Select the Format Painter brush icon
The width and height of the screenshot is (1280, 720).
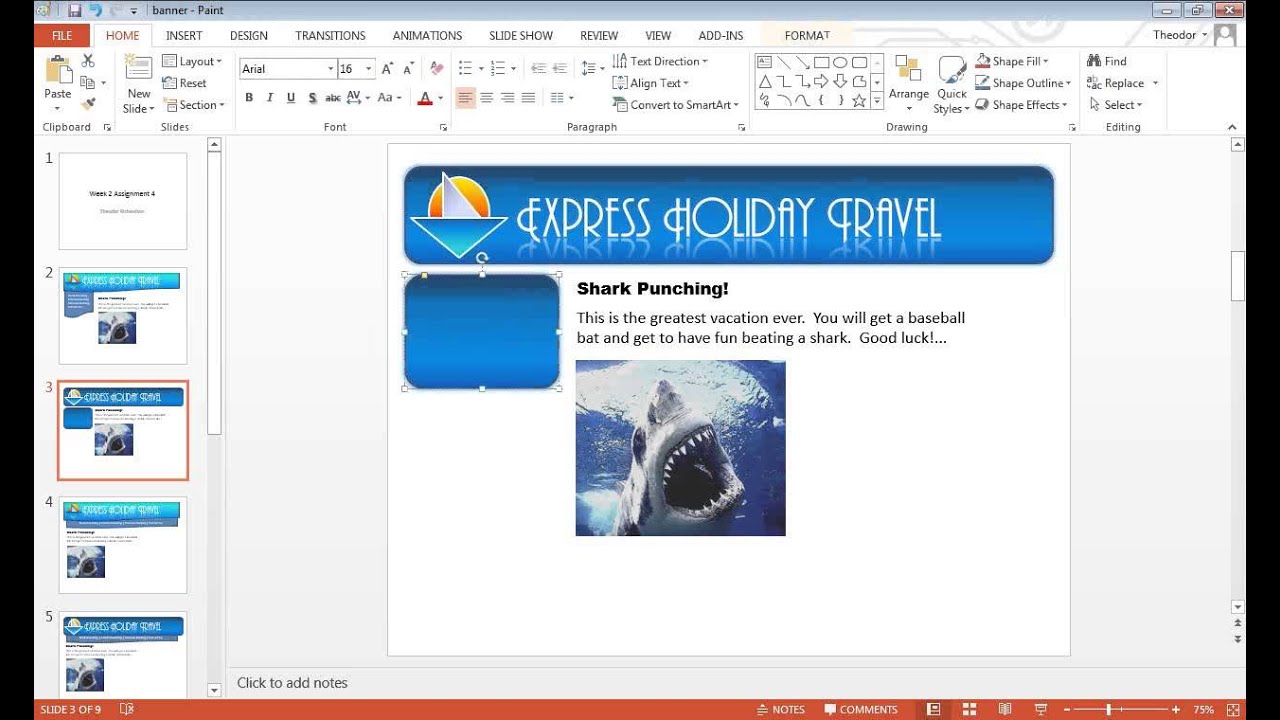(88, 104)
